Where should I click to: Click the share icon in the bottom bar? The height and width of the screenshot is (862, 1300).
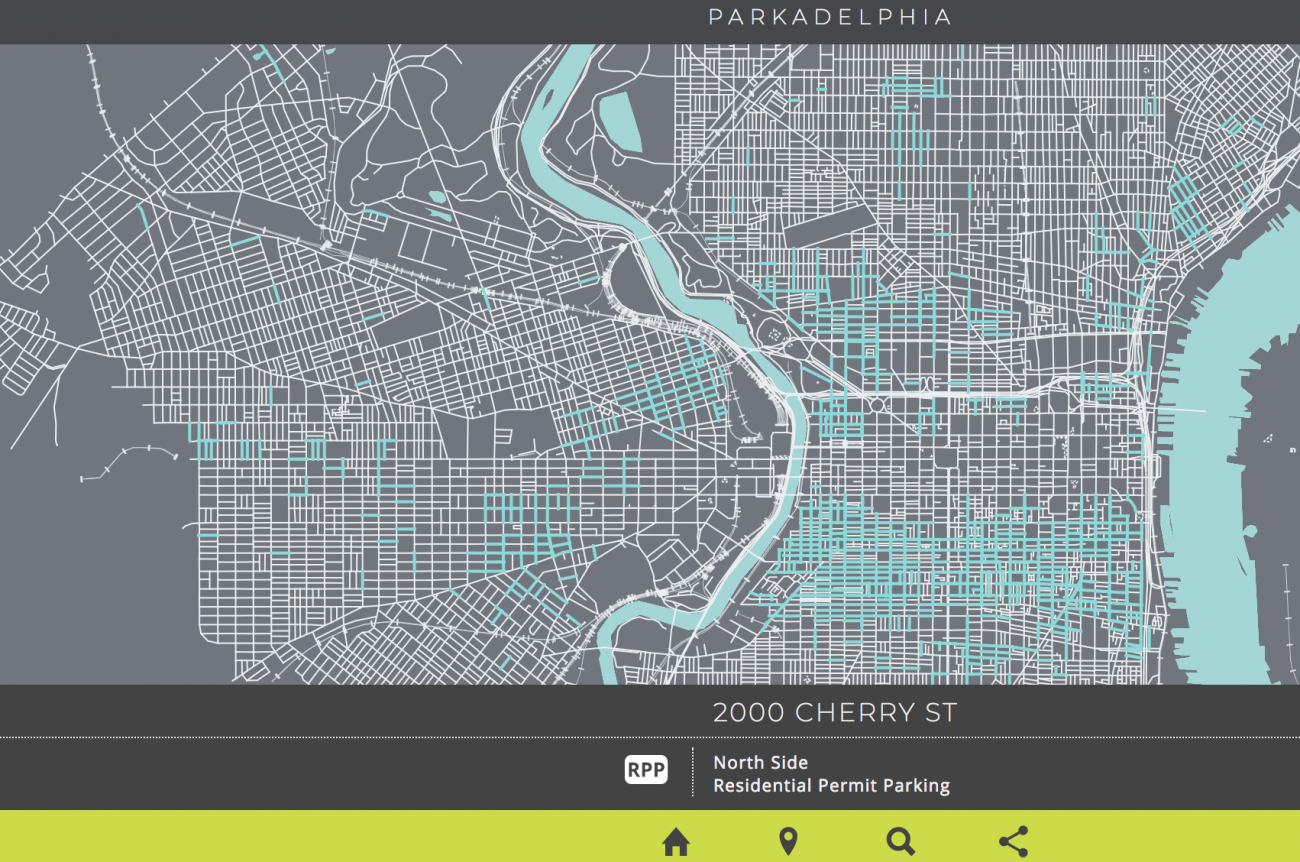(x=1013, y=842)
